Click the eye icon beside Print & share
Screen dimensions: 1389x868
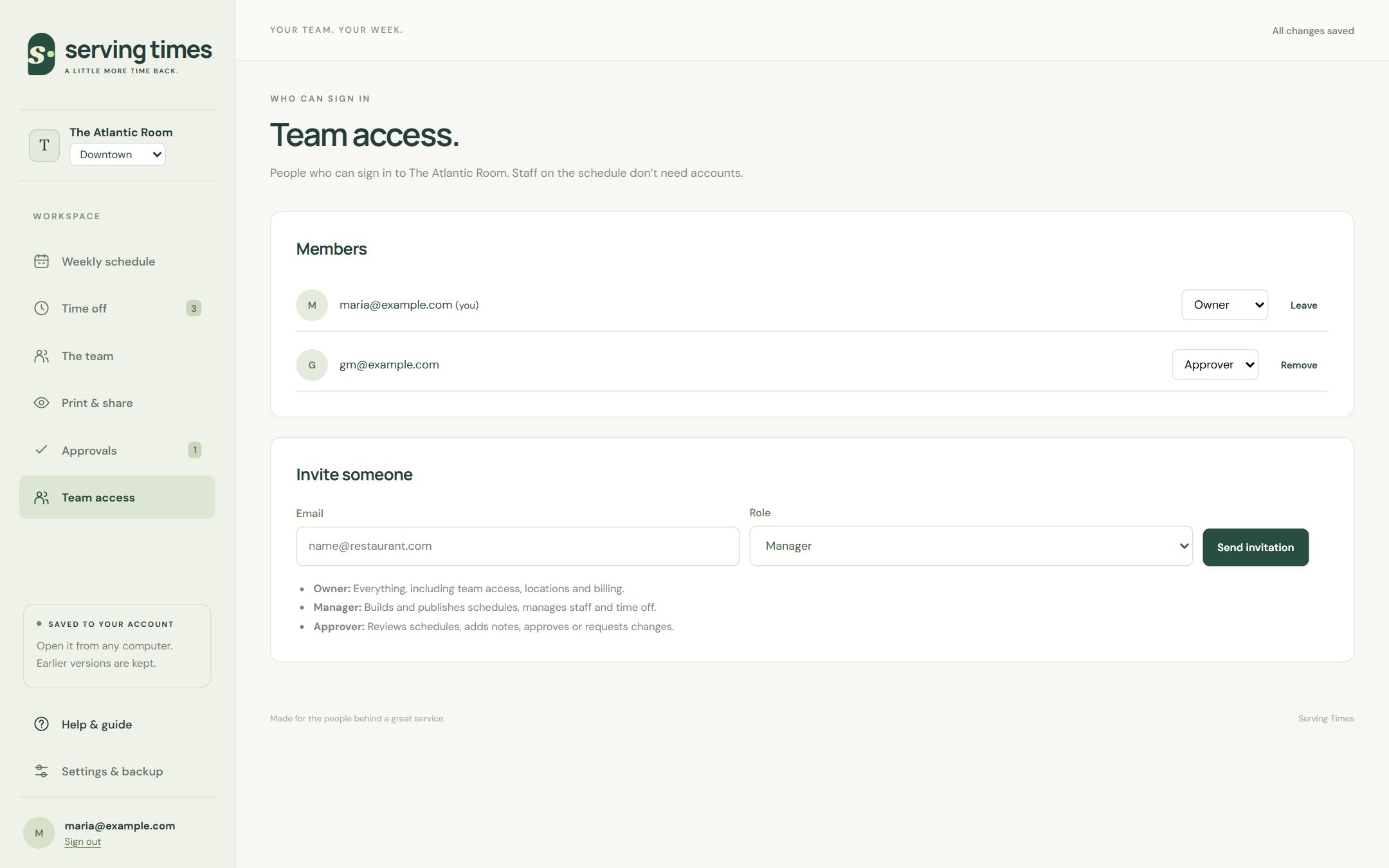click(x=41, y=402)
